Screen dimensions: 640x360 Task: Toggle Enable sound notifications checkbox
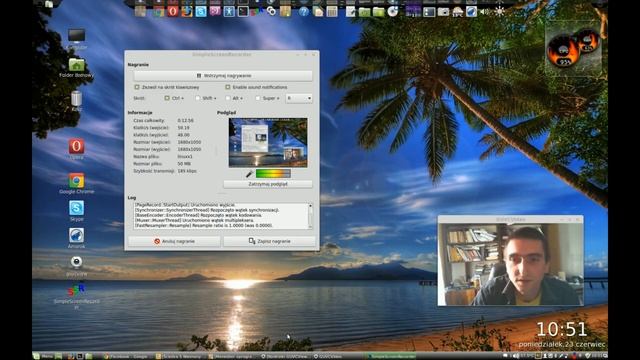click(228, 87)
